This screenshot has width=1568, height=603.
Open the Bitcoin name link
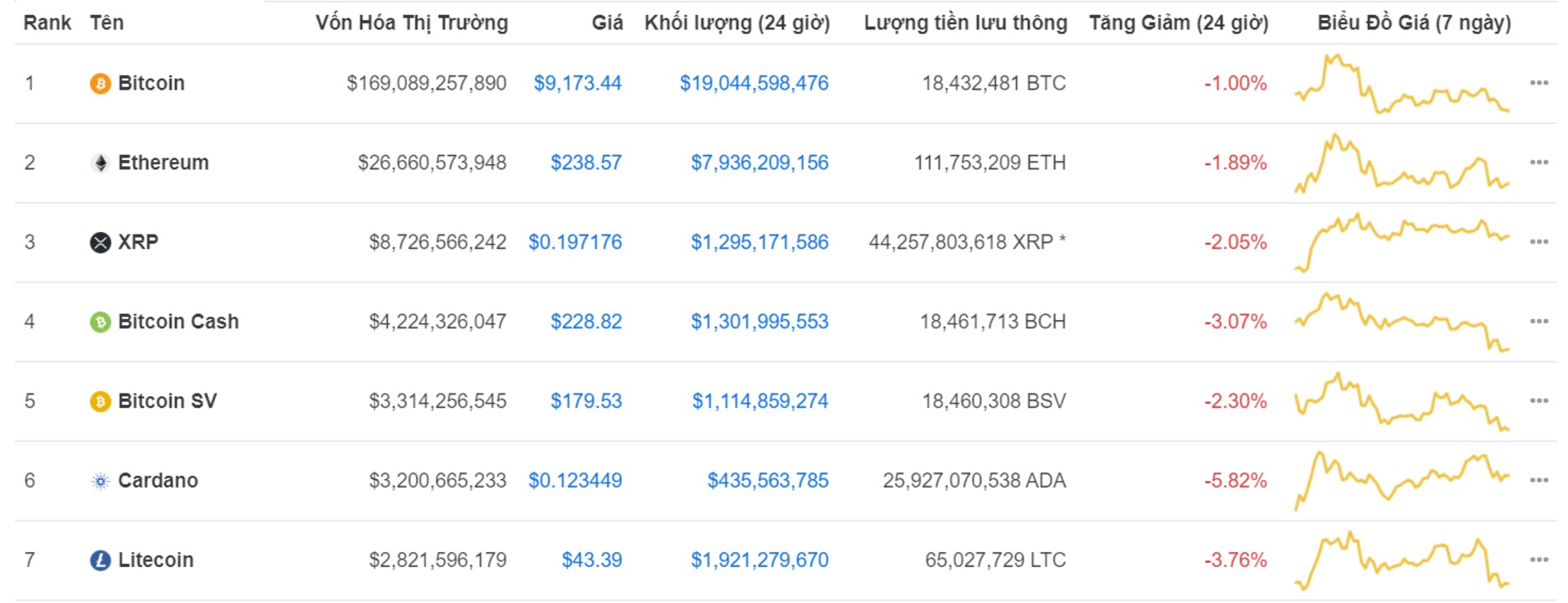(151, 84)
